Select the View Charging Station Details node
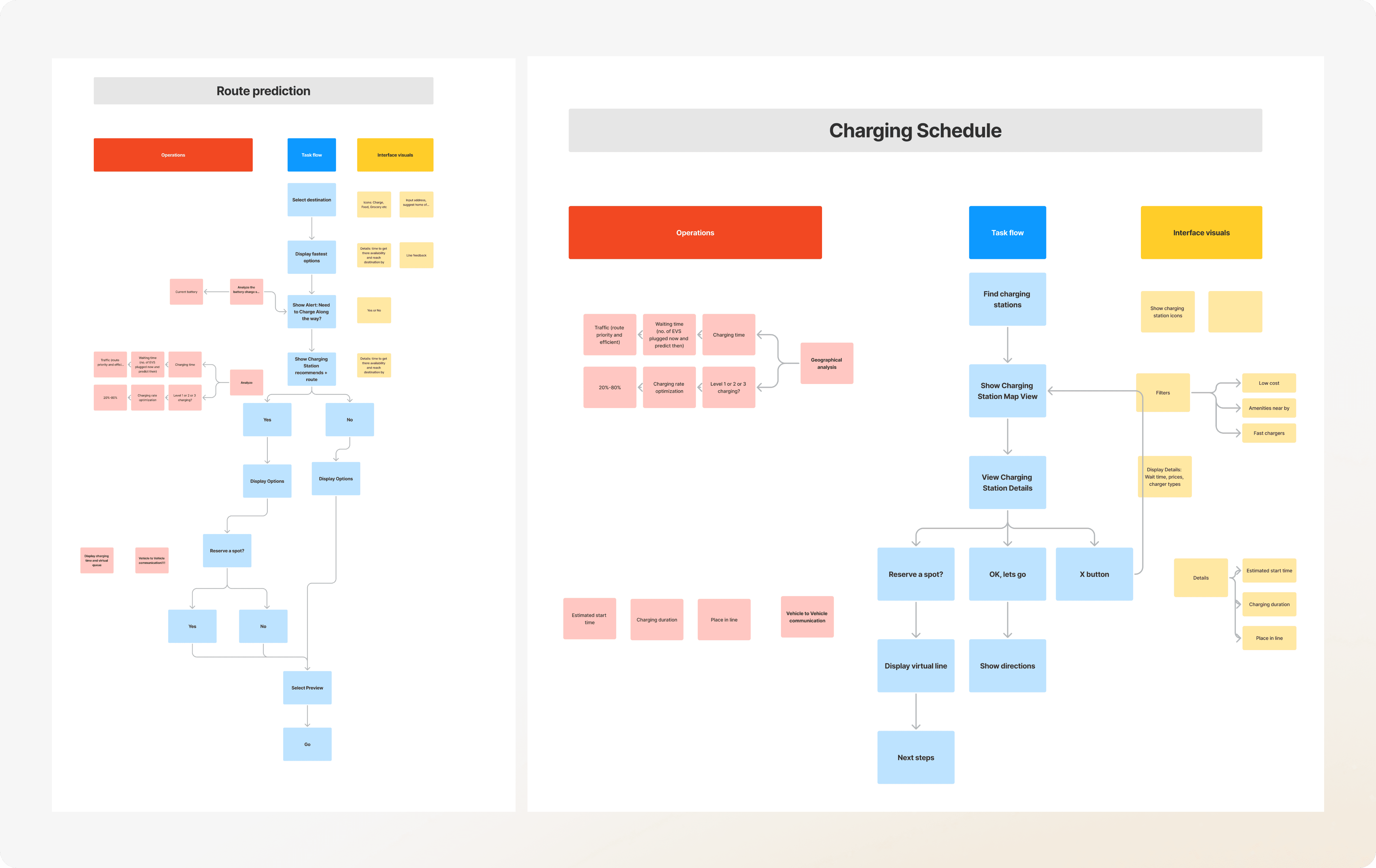 coord(1007,482)
